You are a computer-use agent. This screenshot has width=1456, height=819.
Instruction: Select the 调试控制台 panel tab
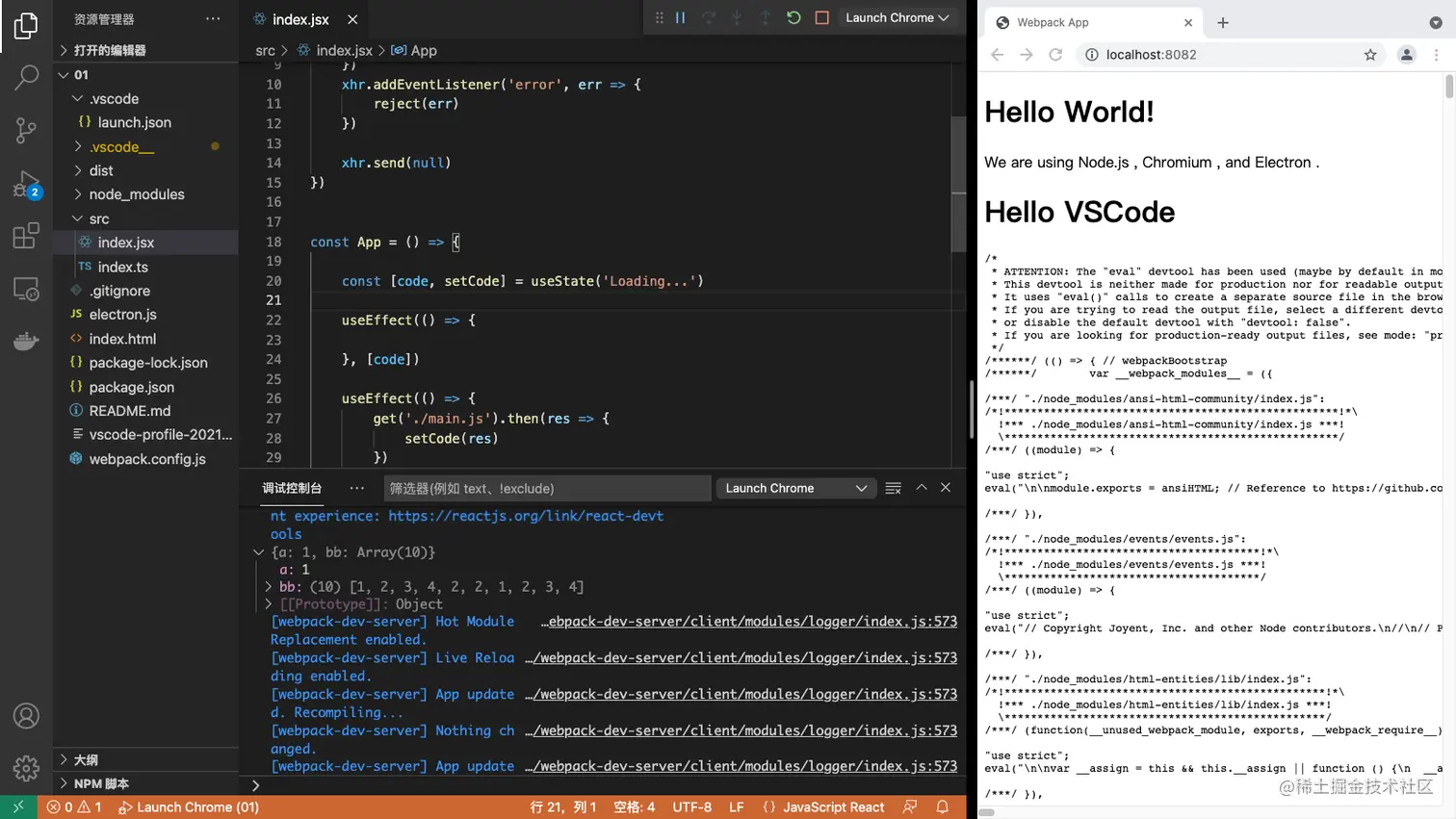(293, 488)
